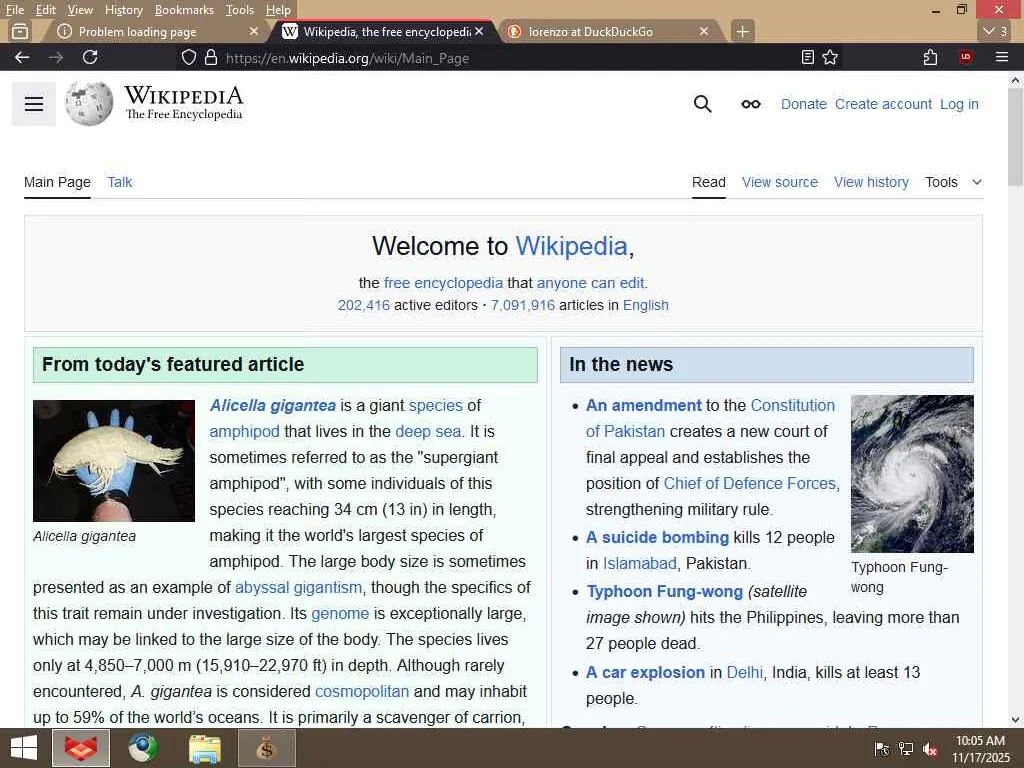Open the typhoon satellite image thumbnail

click(912, 474)
